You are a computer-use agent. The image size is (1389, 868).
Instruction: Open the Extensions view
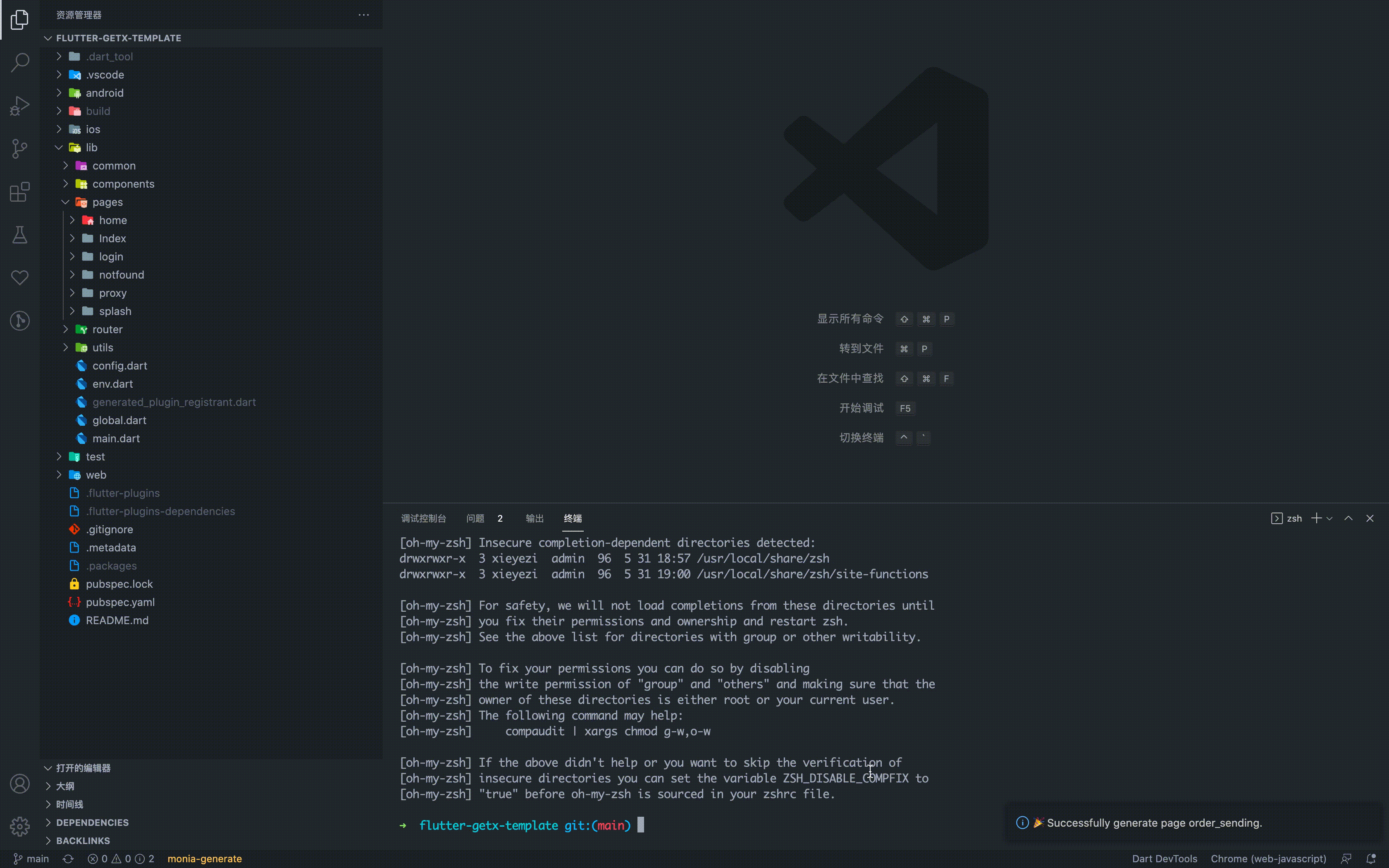(x=19, y=192)
